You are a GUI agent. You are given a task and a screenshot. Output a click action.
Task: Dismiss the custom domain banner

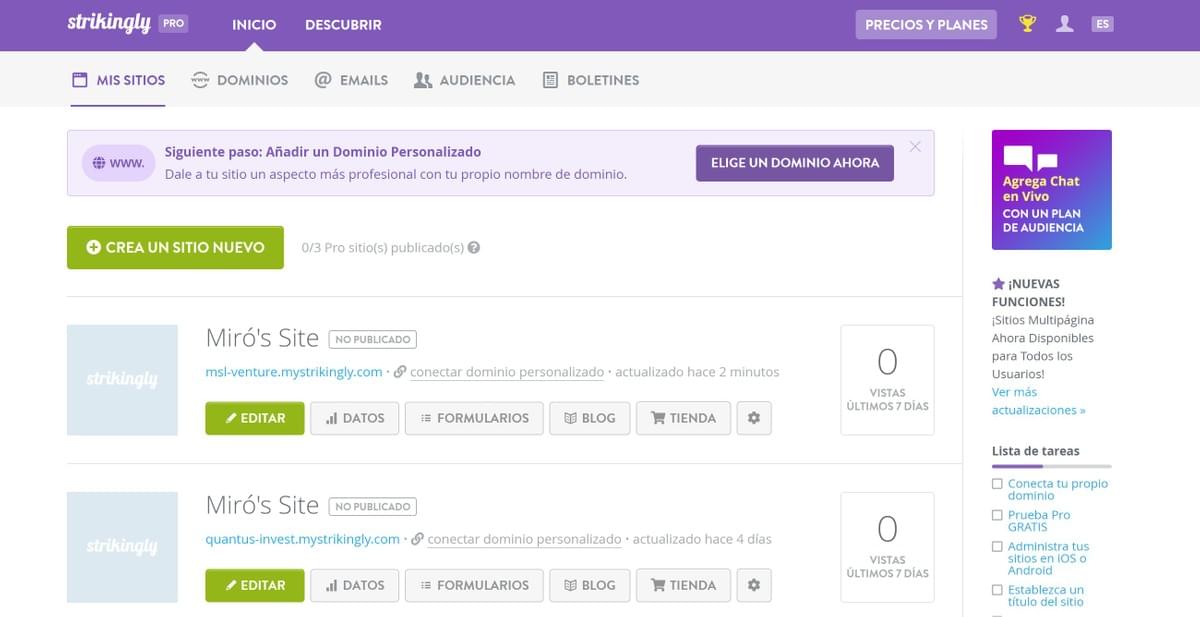coord(915,147)
